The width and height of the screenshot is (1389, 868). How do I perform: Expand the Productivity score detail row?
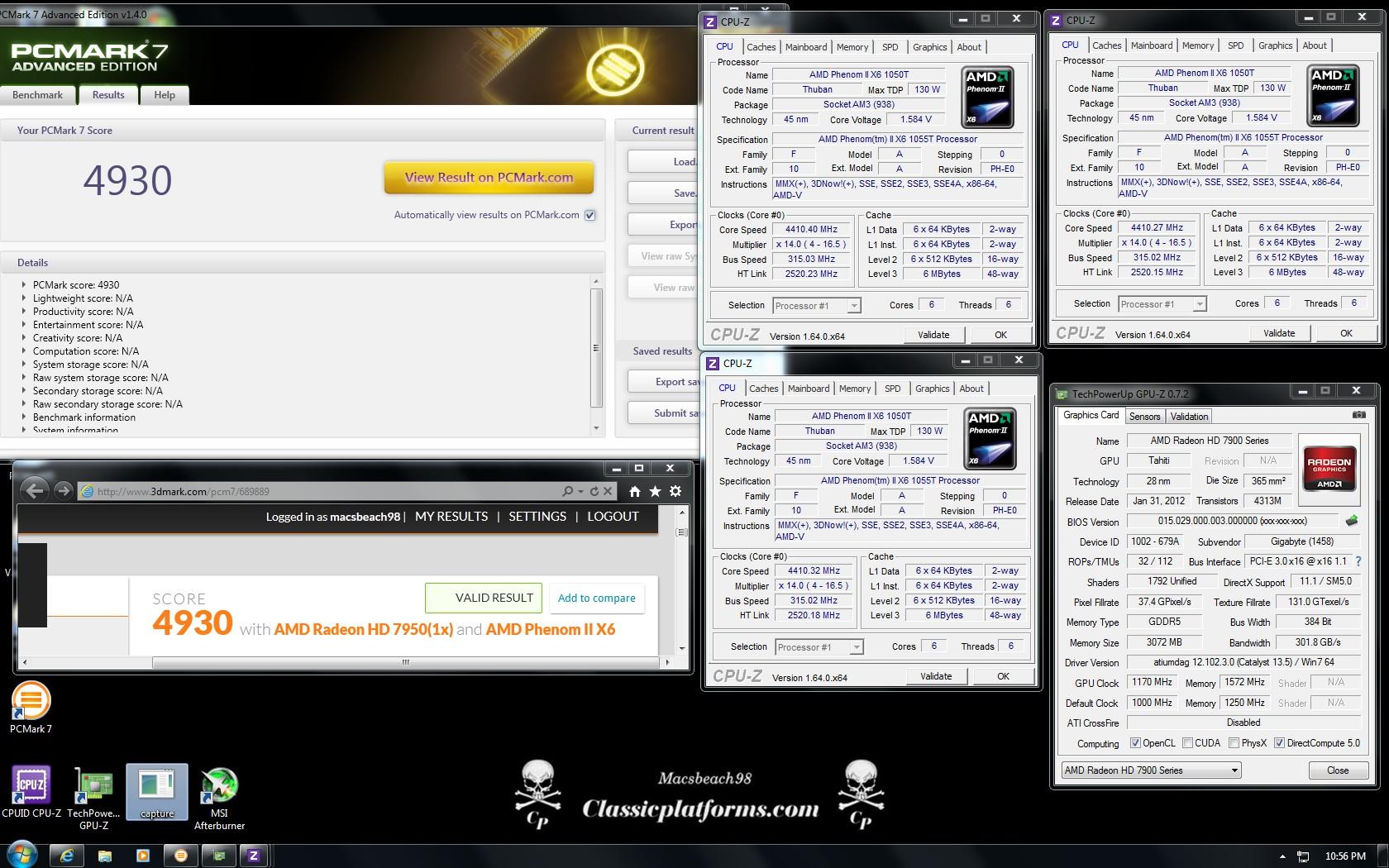click(23, 312)
